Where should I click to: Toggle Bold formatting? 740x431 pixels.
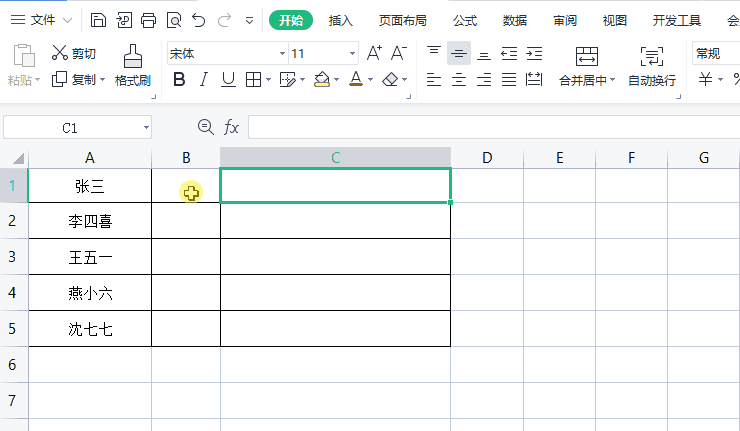pyautogui.click(x=179, y=79)
